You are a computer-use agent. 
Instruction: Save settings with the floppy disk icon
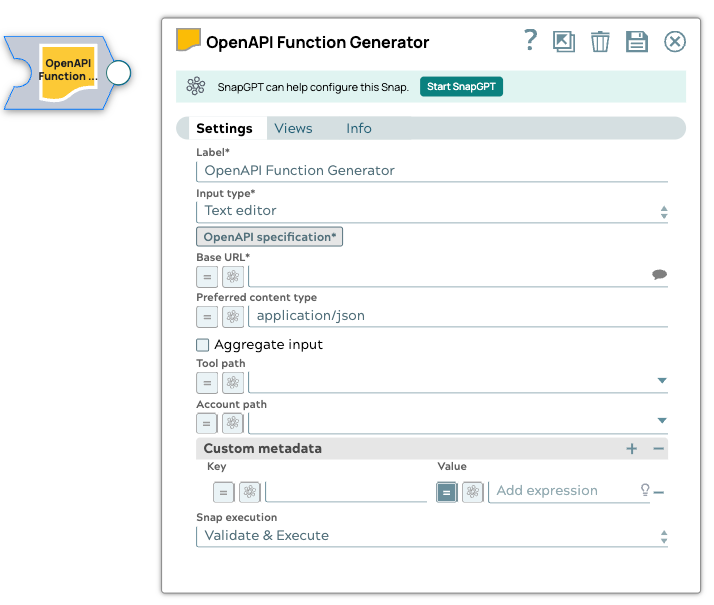tap(637, 42)
